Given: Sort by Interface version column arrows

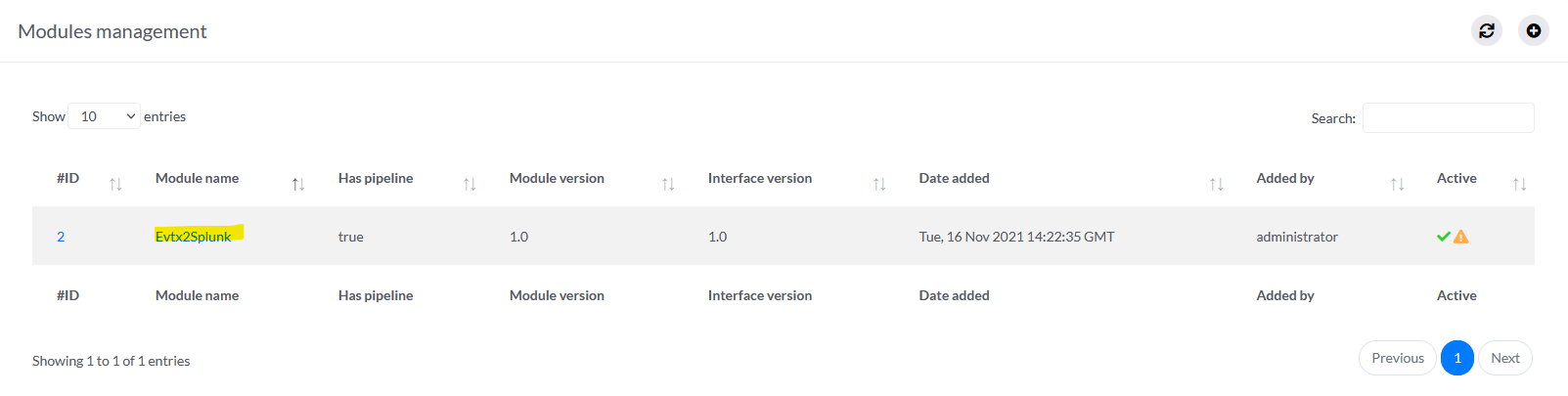Looking at the screenshot, I should click(x=879, y=184).
